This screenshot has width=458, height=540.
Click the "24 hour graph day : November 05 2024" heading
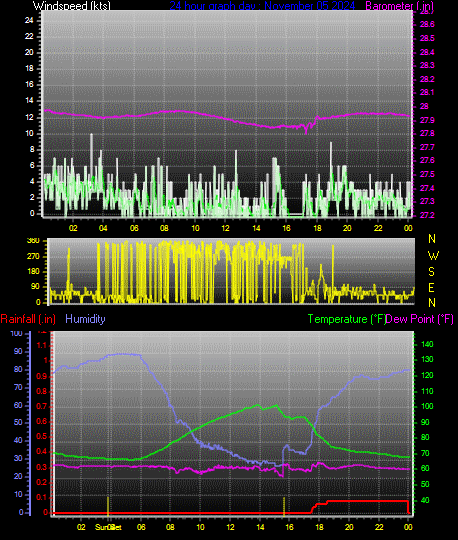point(262,6)
